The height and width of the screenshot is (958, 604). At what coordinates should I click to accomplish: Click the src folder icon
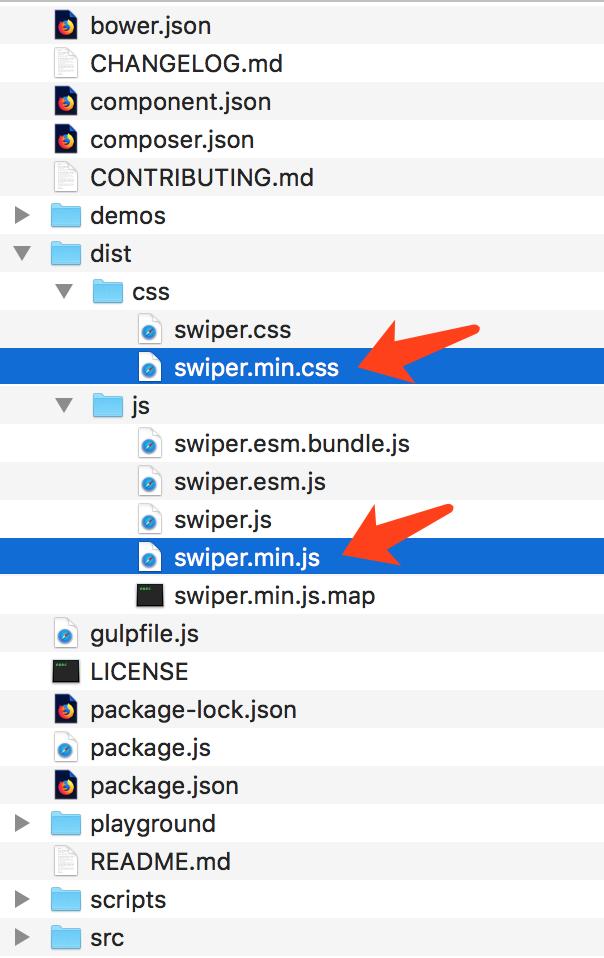click(66, 938)
